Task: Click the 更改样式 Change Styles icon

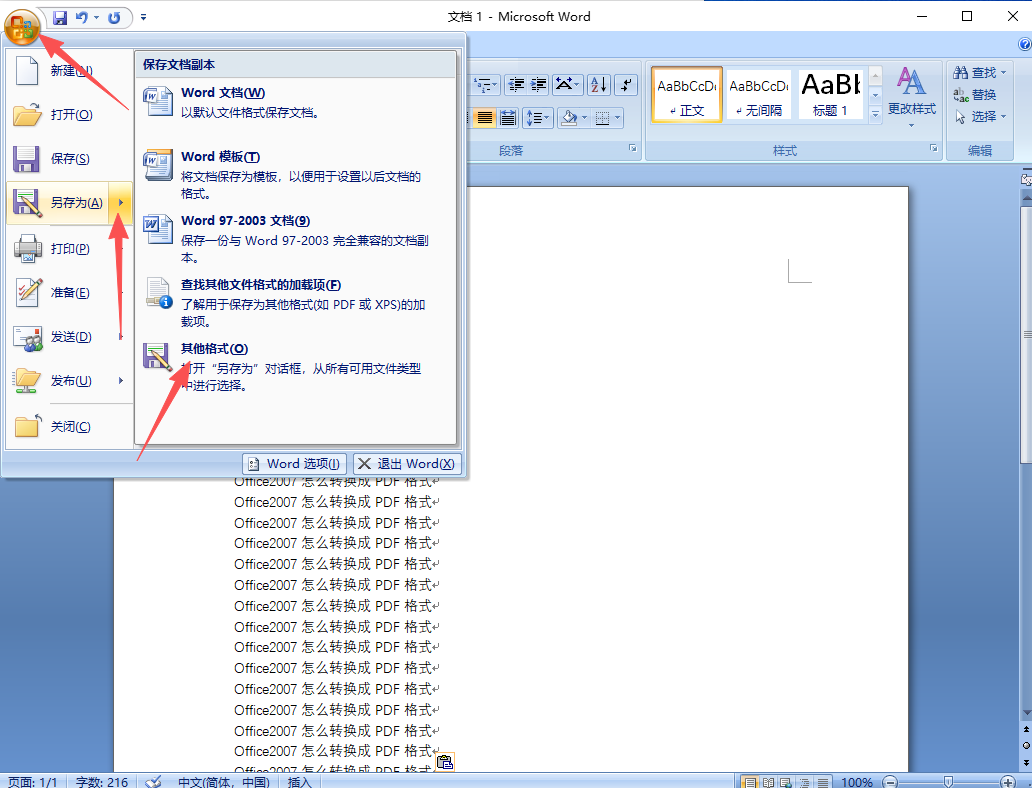Action: click(x=911, y=81)
